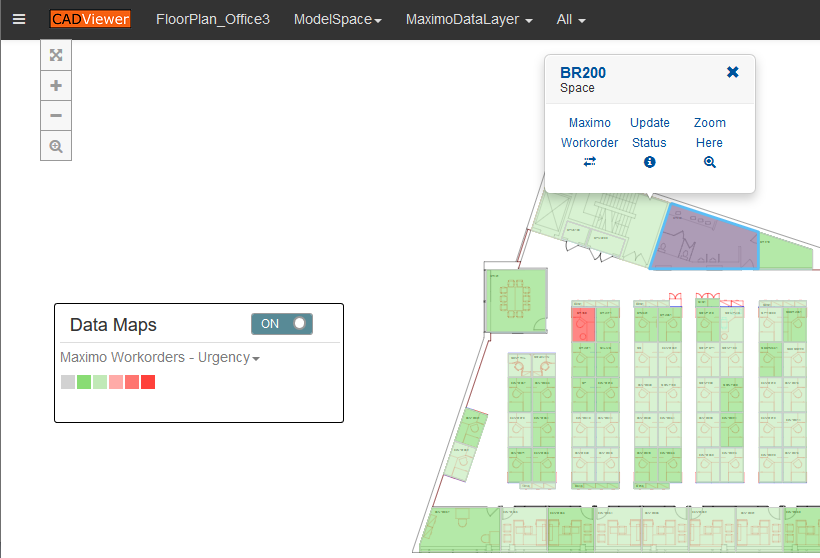Image resolution: width=820 pixels, height=558 pixels.
Task: Zoom out with the minus button
Action: coord(56,116)
